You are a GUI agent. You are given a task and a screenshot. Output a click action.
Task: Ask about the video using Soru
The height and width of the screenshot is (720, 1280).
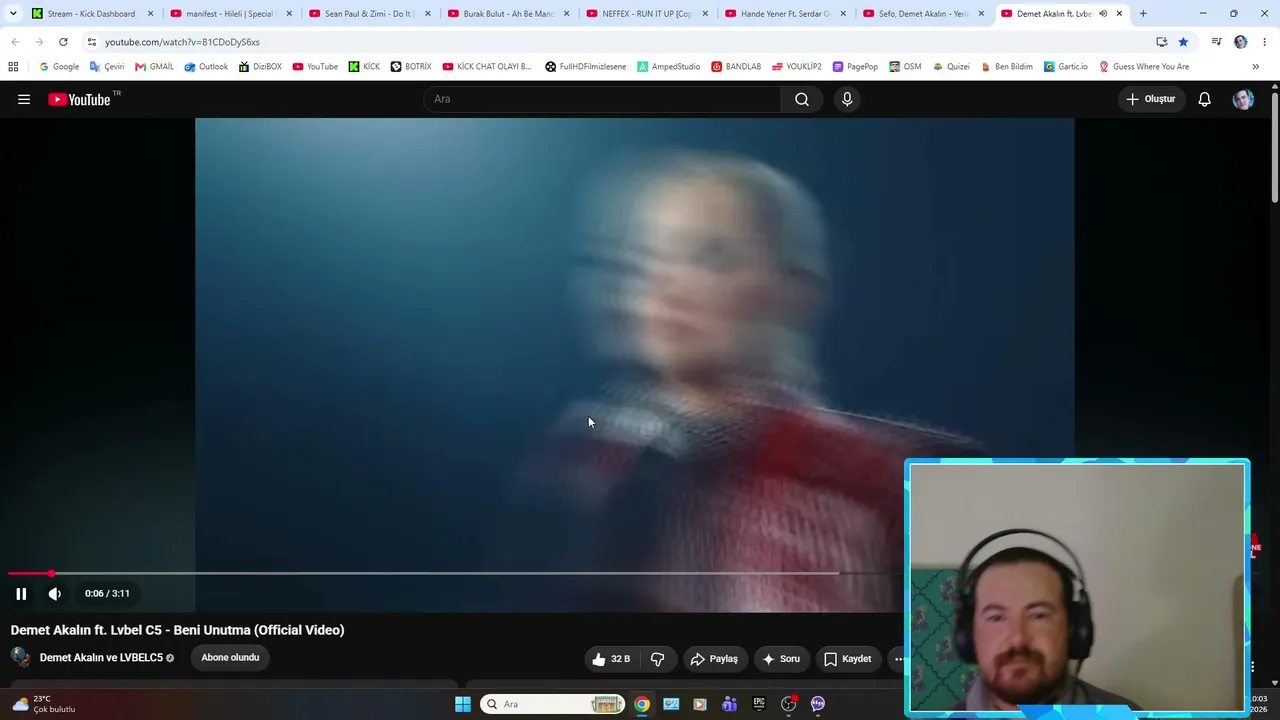(x=781, y=659)
